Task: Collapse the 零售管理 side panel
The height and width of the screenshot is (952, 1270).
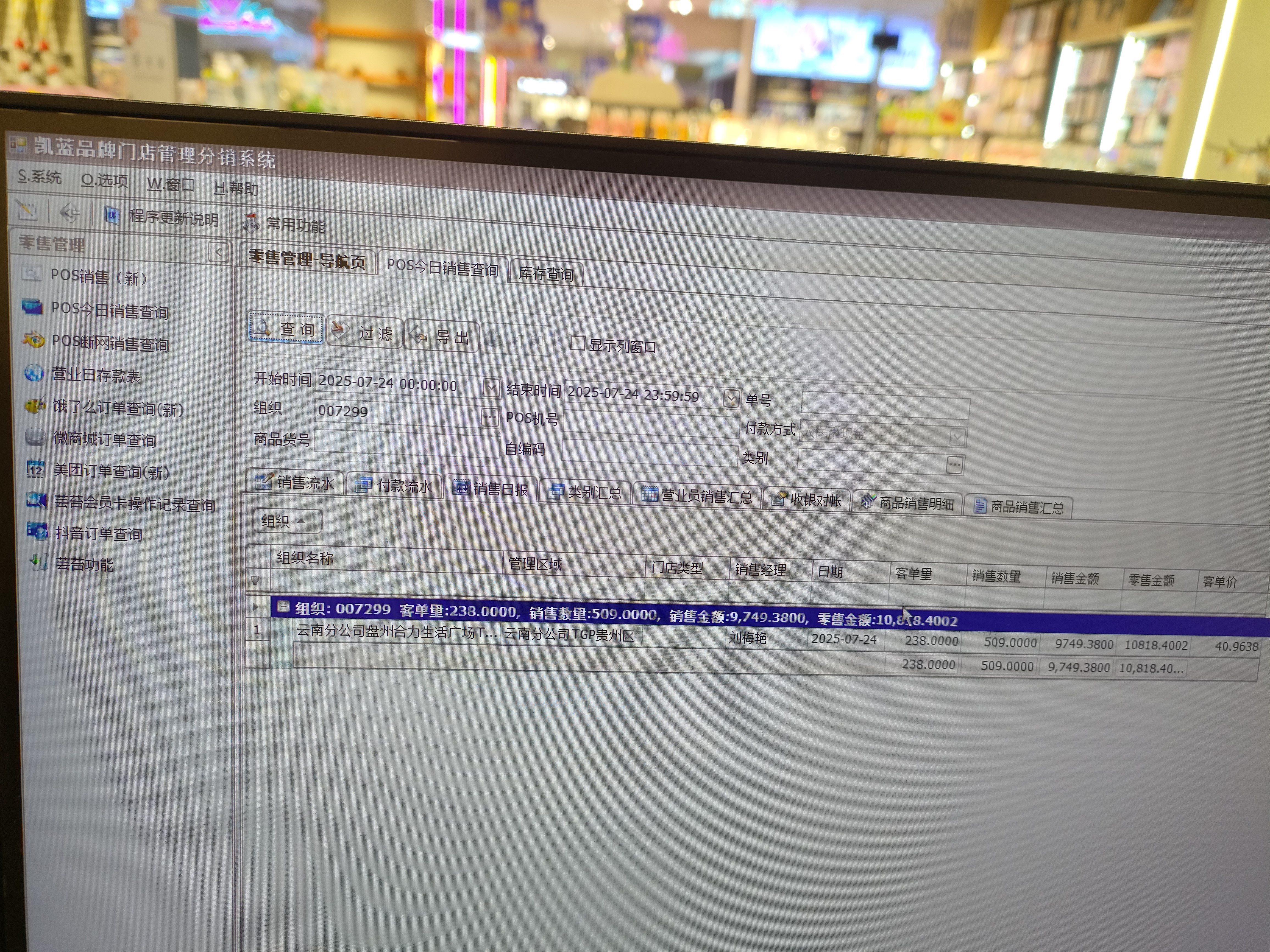Action: pyautogui.click(x=218, y=252)
